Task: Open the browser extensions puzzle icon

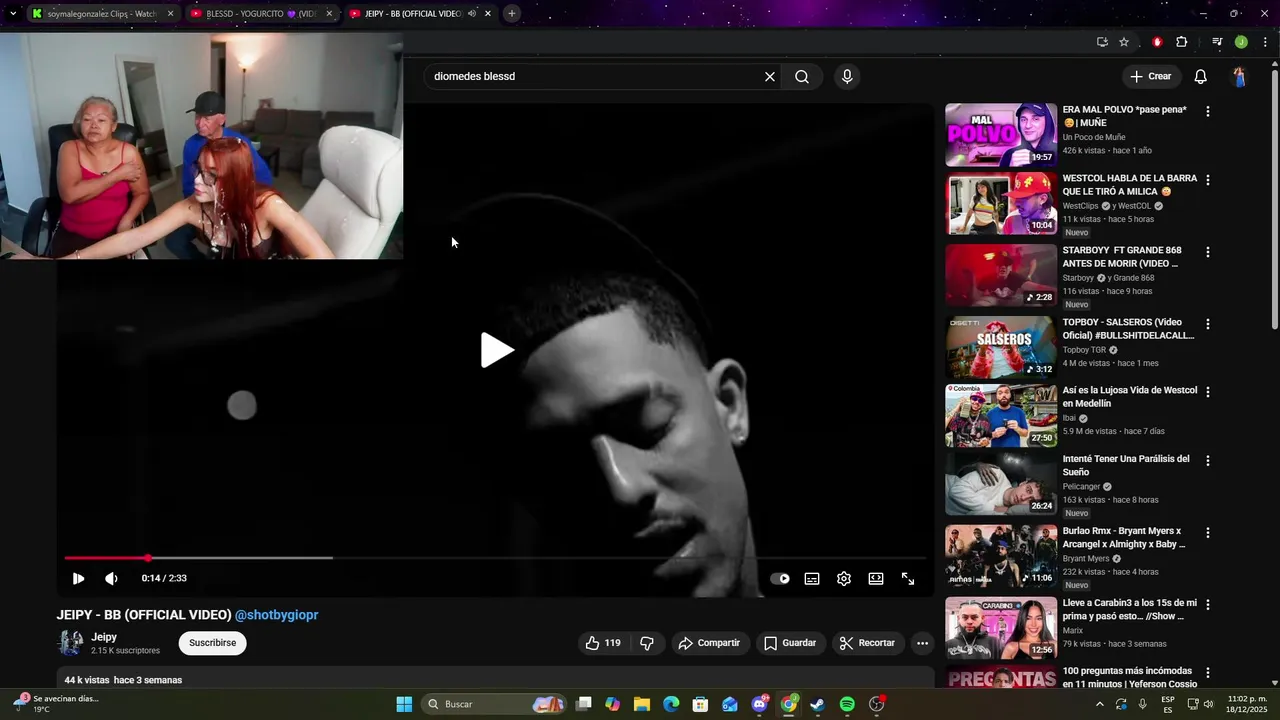Action: click(1182, 42)
